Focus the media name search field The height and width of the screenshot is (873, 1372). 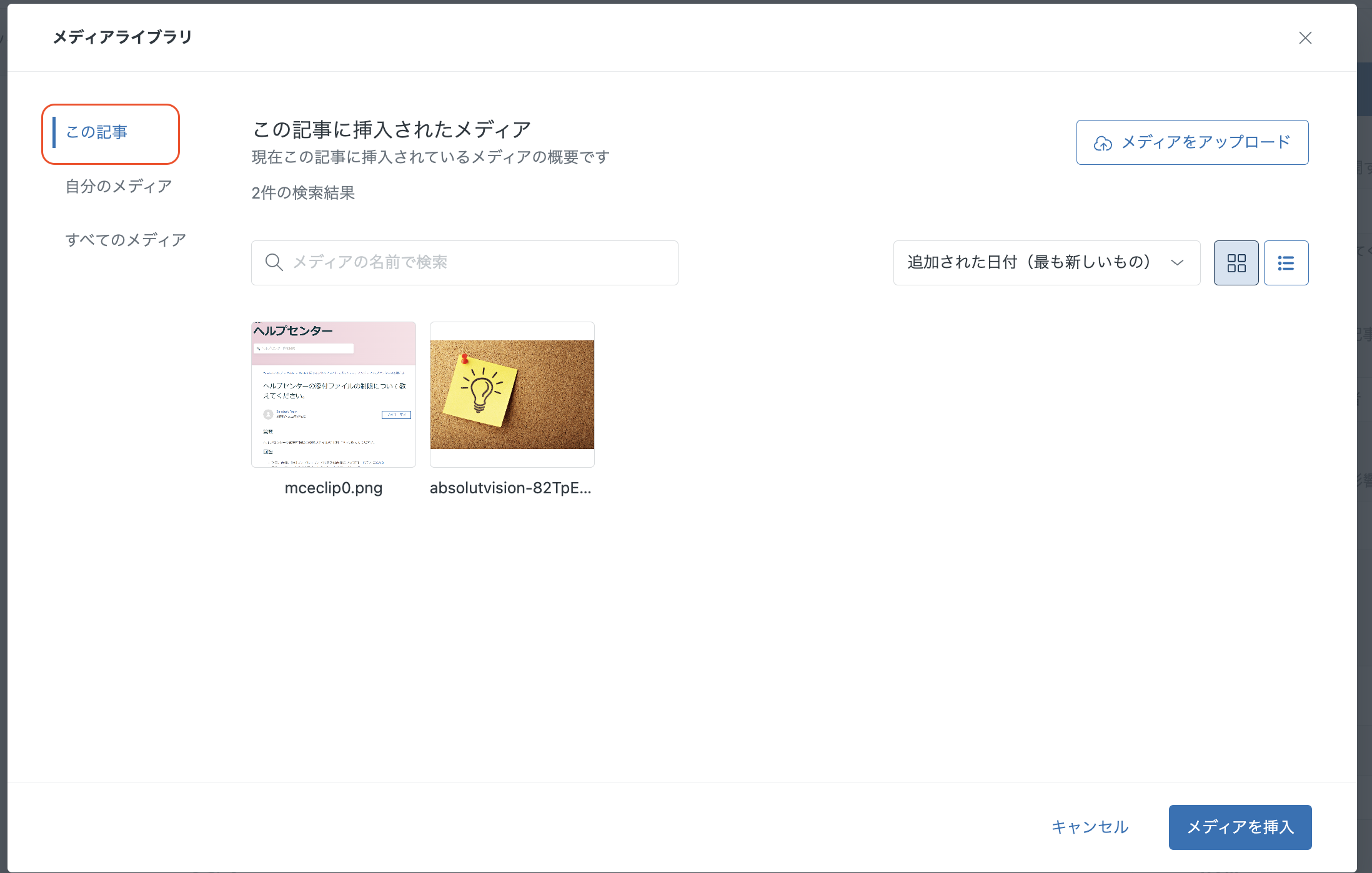(464, 263)
